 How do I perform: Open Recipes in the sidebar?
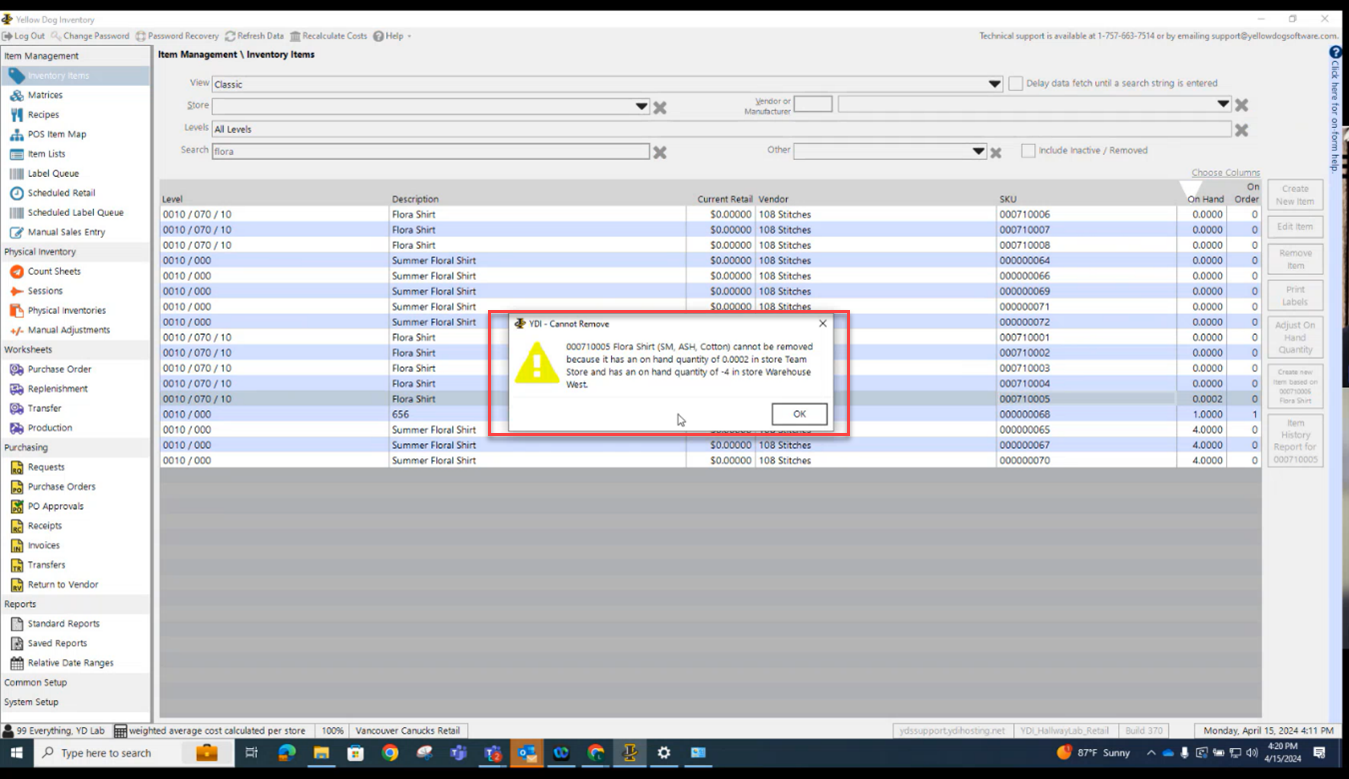[43, 115]
